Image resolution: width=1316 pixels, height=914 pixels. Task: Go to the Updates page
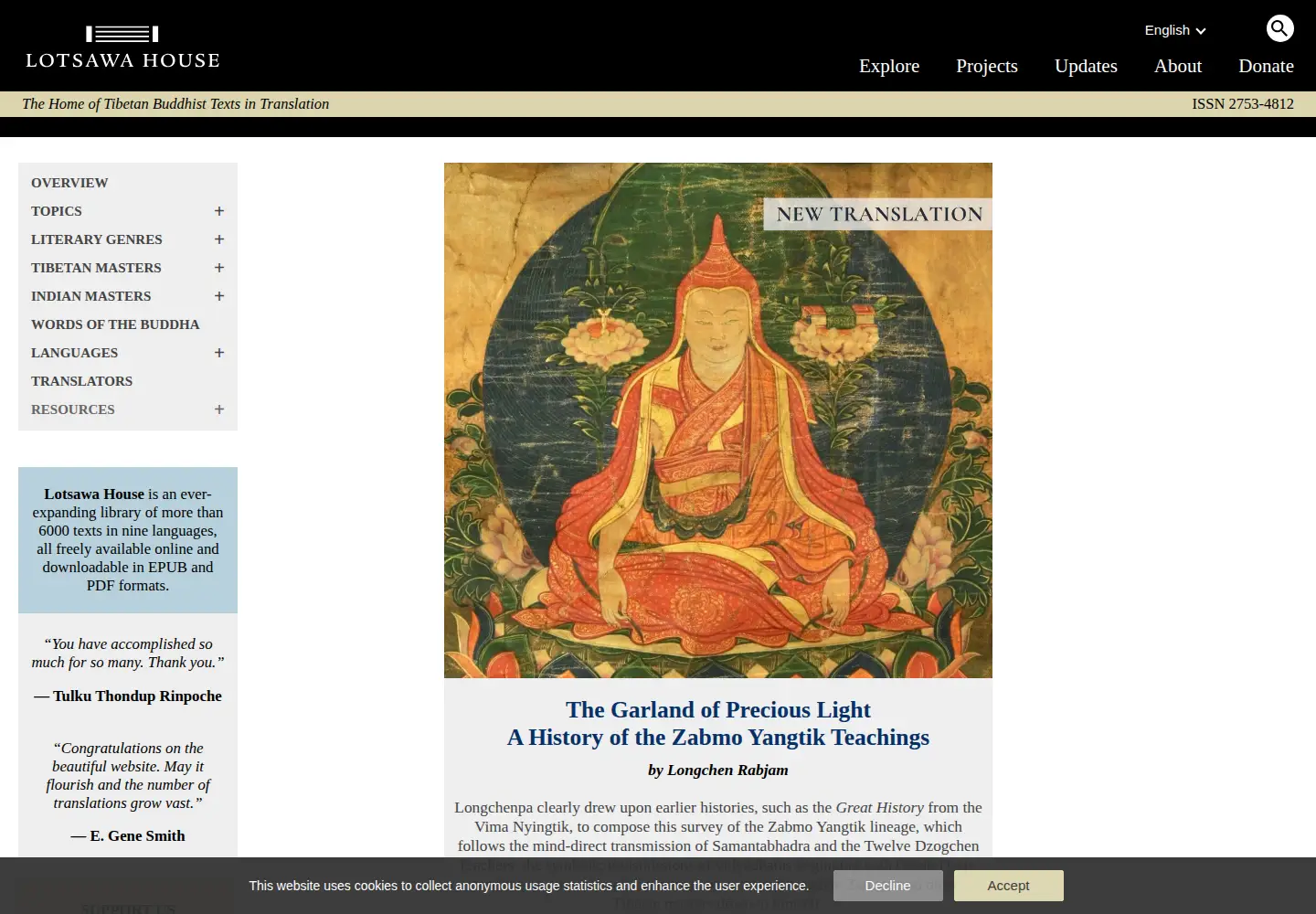click(x=1086, y=66)
